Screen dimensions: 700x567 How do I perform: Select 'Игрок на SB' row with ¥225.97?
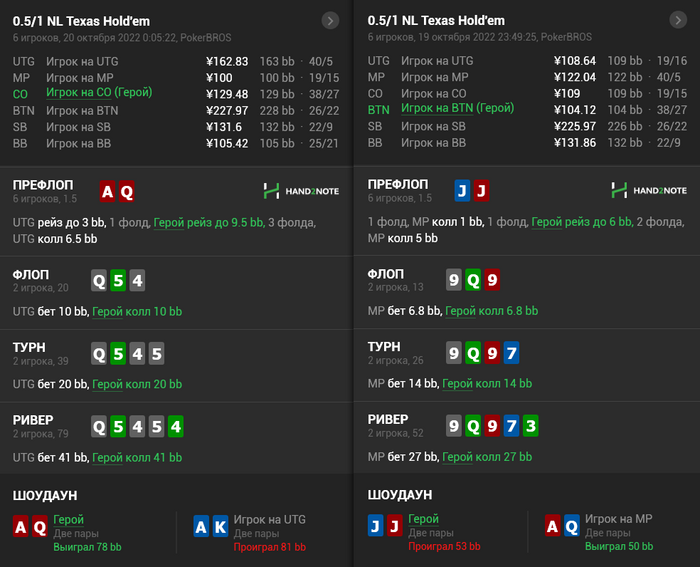coord(527,126)
